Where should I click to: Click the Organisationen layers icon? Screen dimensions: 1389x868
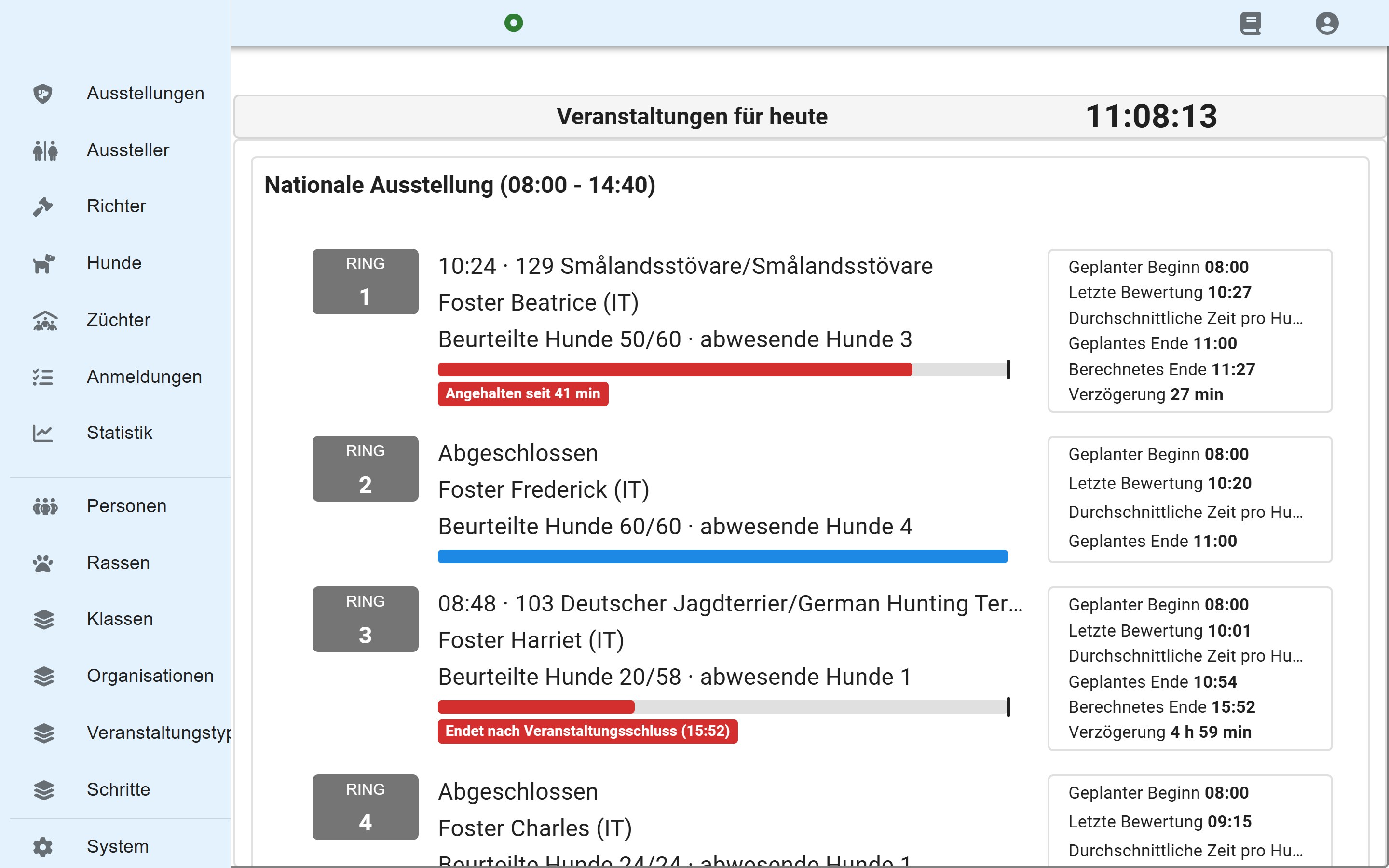[x=43, y=676]
